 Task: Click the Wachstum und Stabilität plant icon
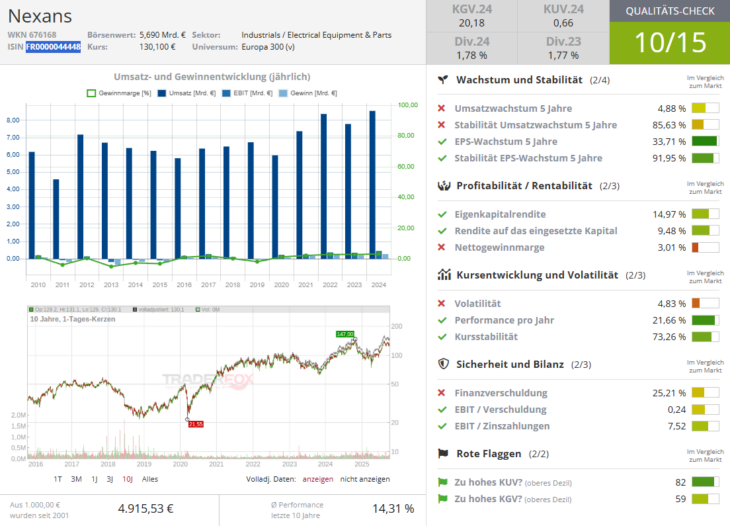443,80
